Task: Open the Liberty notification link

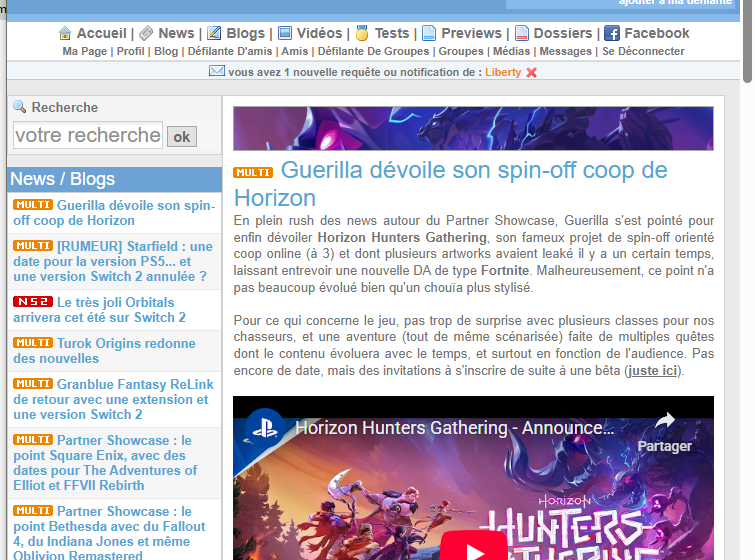Action: tap(503, 72)
